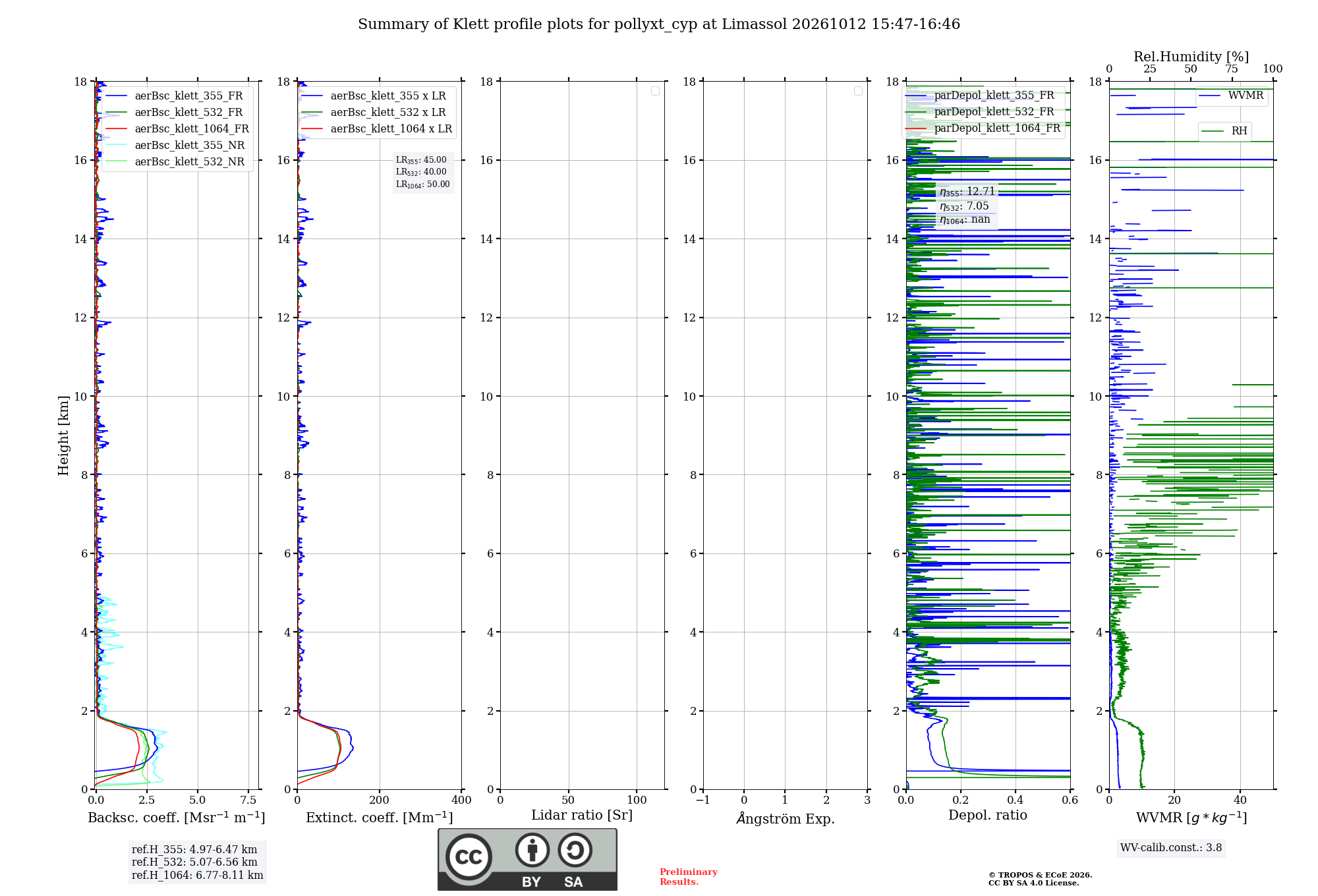Click the WVMR legend entry
Image resolution: width=1318 pixels, height=896 pixels.
pos(1232,96)
